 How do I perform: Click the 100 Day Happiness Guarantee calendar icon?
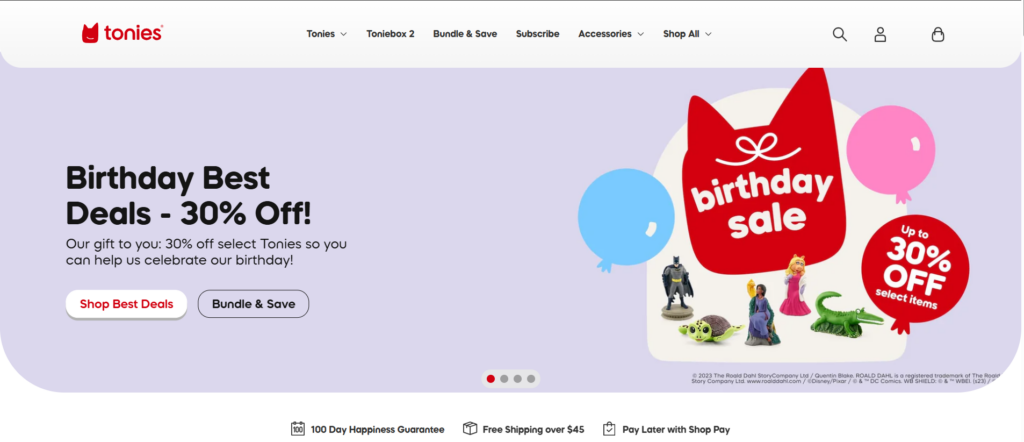[298, 429]
